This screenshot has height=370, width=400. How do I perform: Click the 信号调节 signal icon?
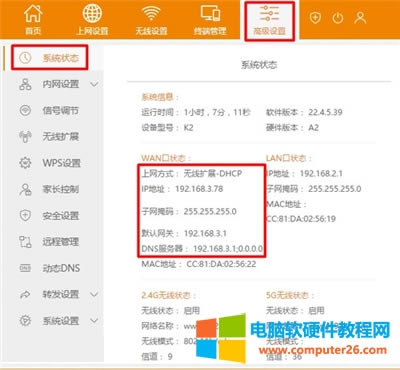click(25, 110)
